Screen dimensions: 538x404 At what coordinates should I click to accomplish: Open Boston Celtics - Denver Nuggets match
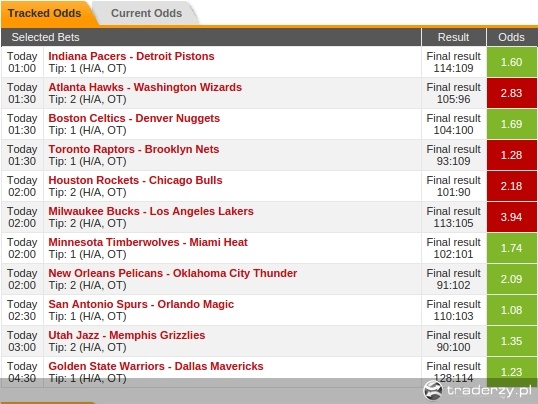pos(134,118)
